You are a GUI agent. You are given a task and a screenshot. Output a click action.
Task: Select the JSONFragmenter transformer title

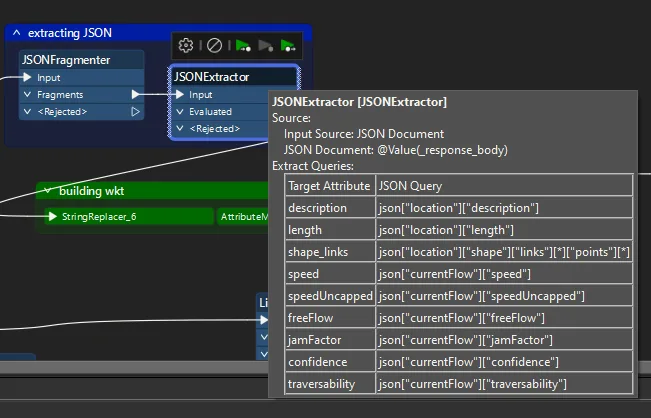(66, 60)
